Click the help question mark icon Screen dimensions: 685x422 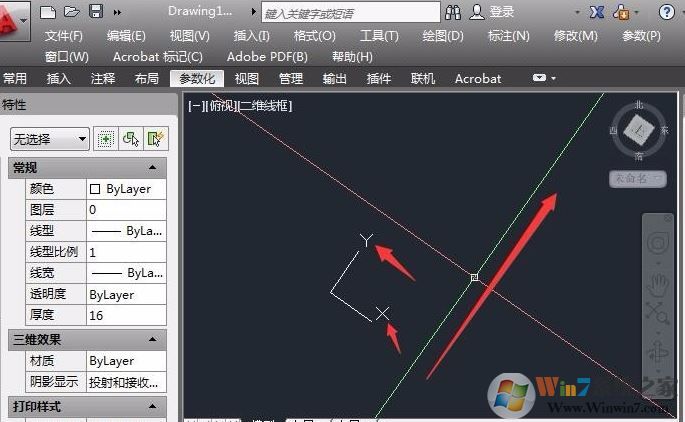pyautogui.click(x=667, y=12)
